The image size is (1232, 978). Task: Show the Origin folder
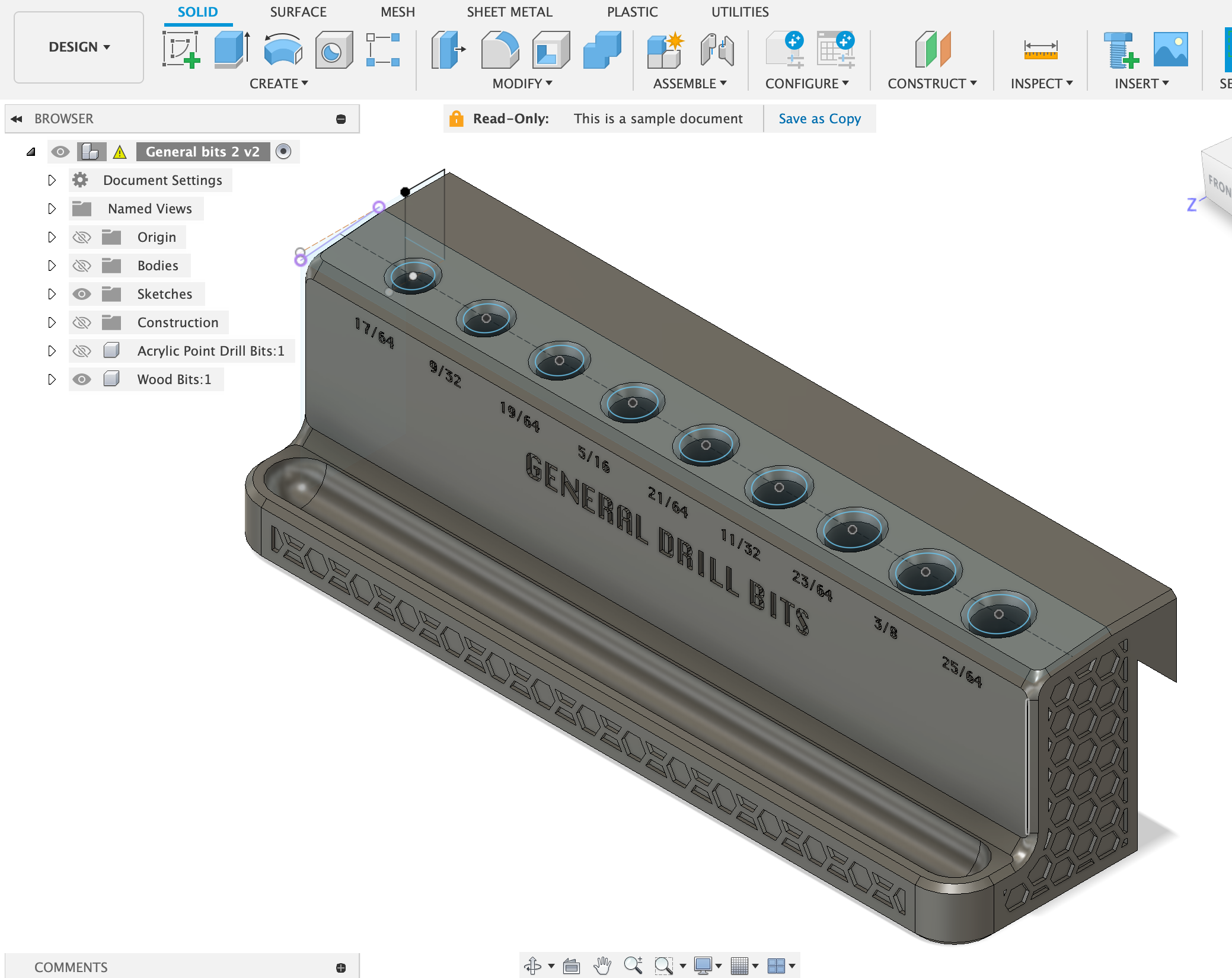coord(82,238)
